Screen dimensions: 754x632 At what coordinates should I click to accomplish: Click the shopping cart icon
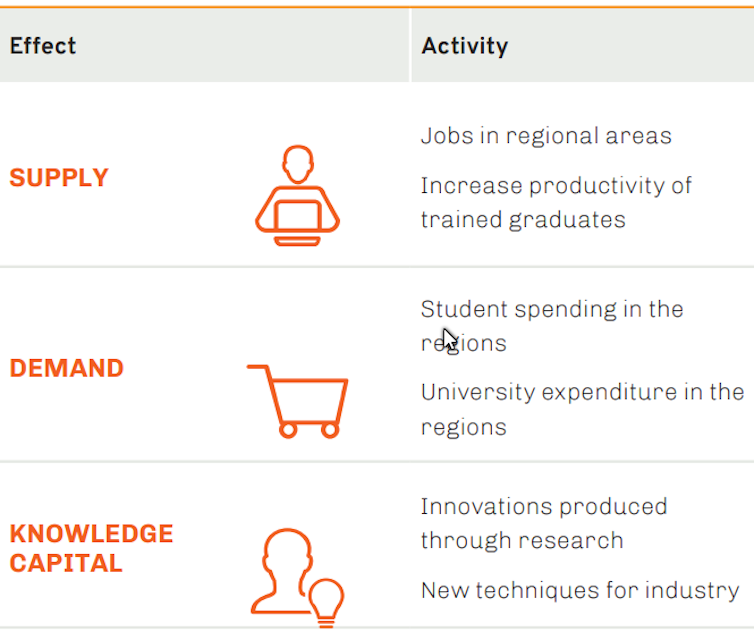click(298, 400)
